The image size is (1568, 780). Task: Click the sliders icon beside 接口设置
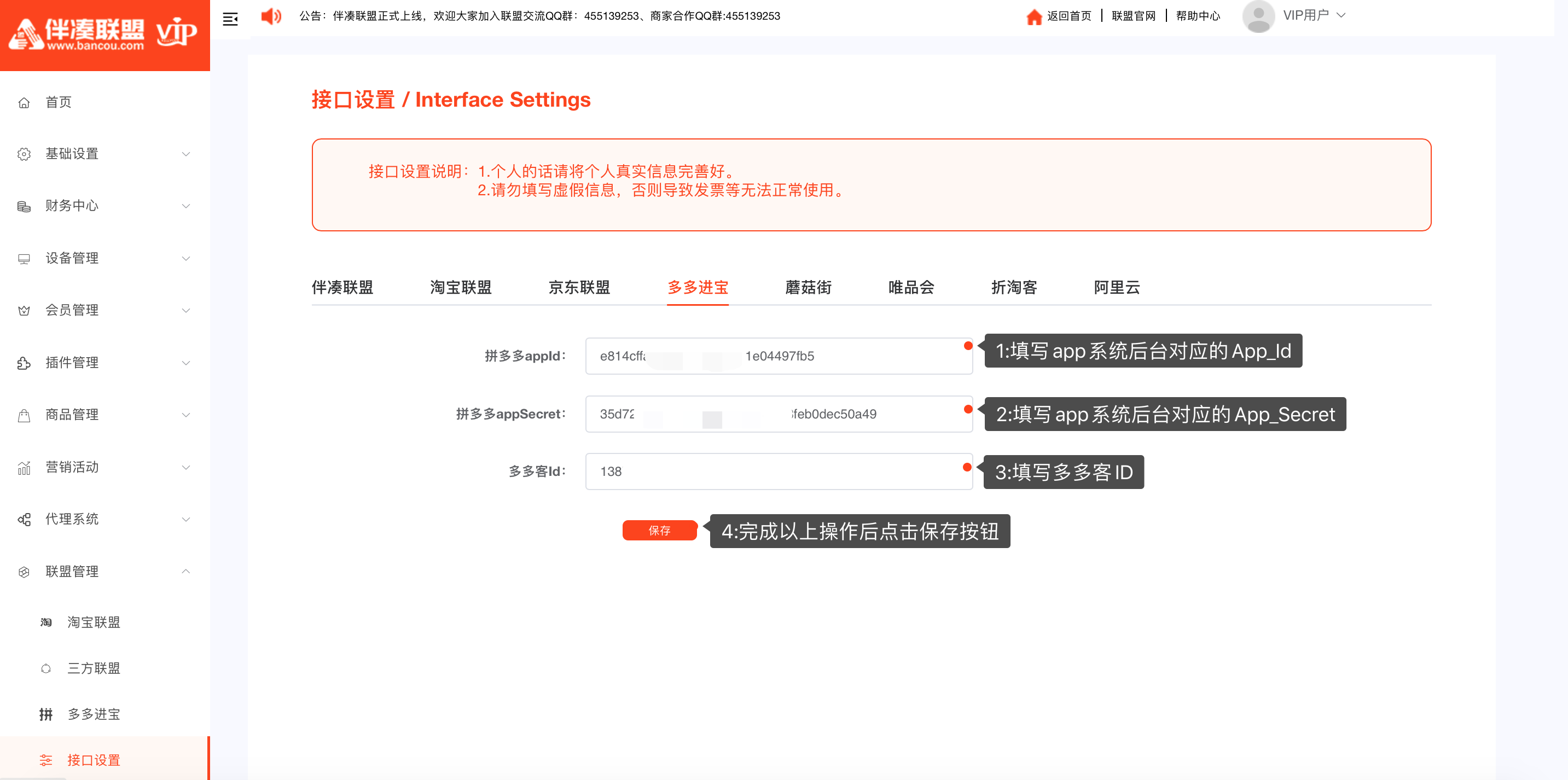[45, 760]
